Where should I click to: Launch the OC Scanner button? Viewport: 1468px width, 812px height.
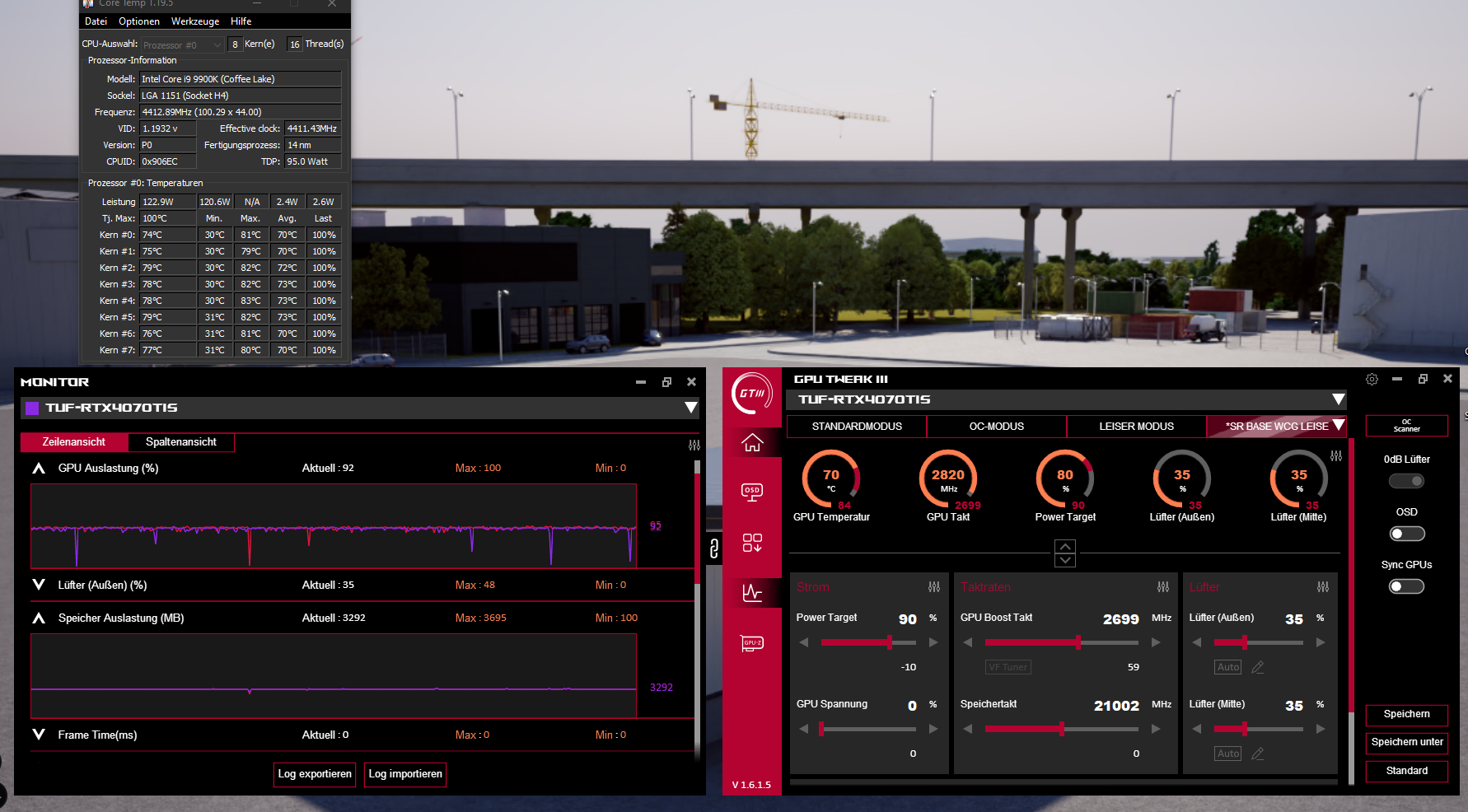click(x=1407, y=426)
